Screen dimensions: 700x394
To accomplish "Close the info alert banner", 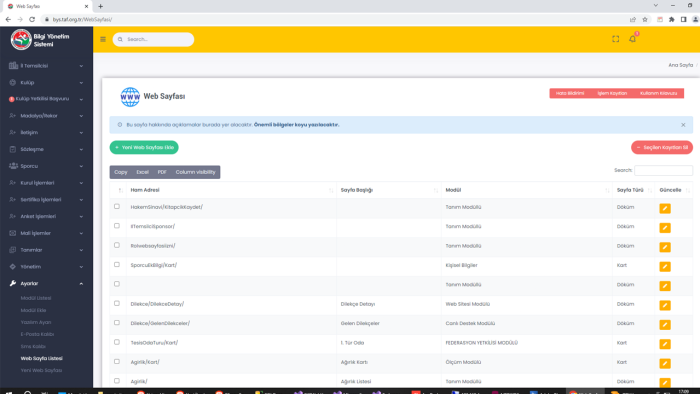I will point(683,125).
